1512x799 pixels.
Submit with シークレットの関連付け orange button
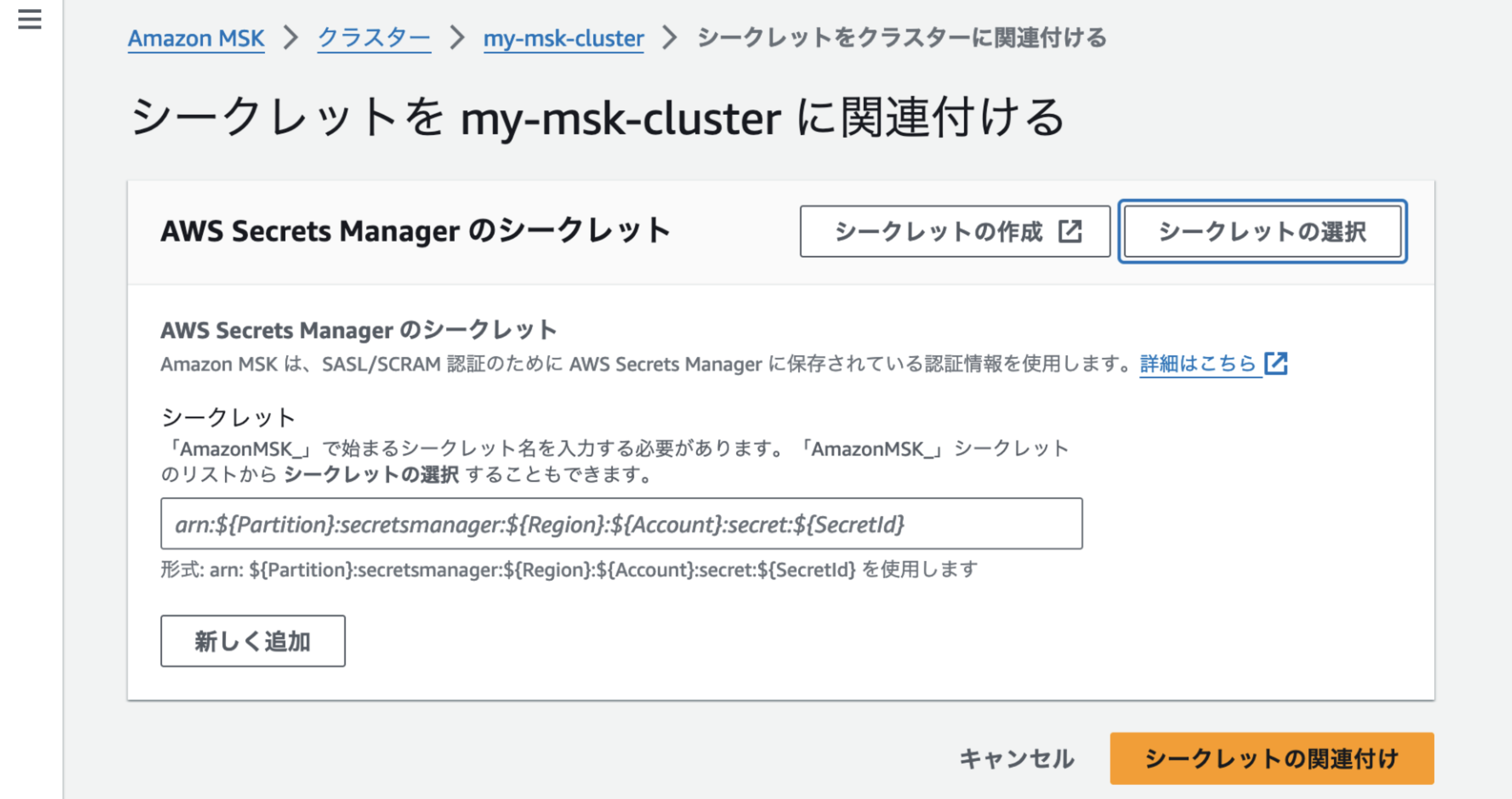1271,759
